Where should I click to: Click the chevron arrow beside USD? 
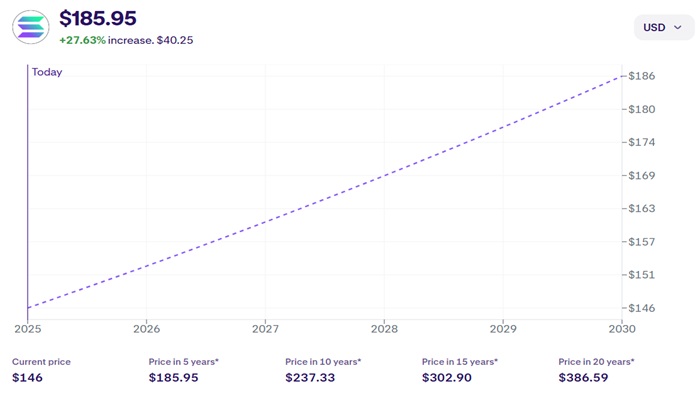[678, 27]
